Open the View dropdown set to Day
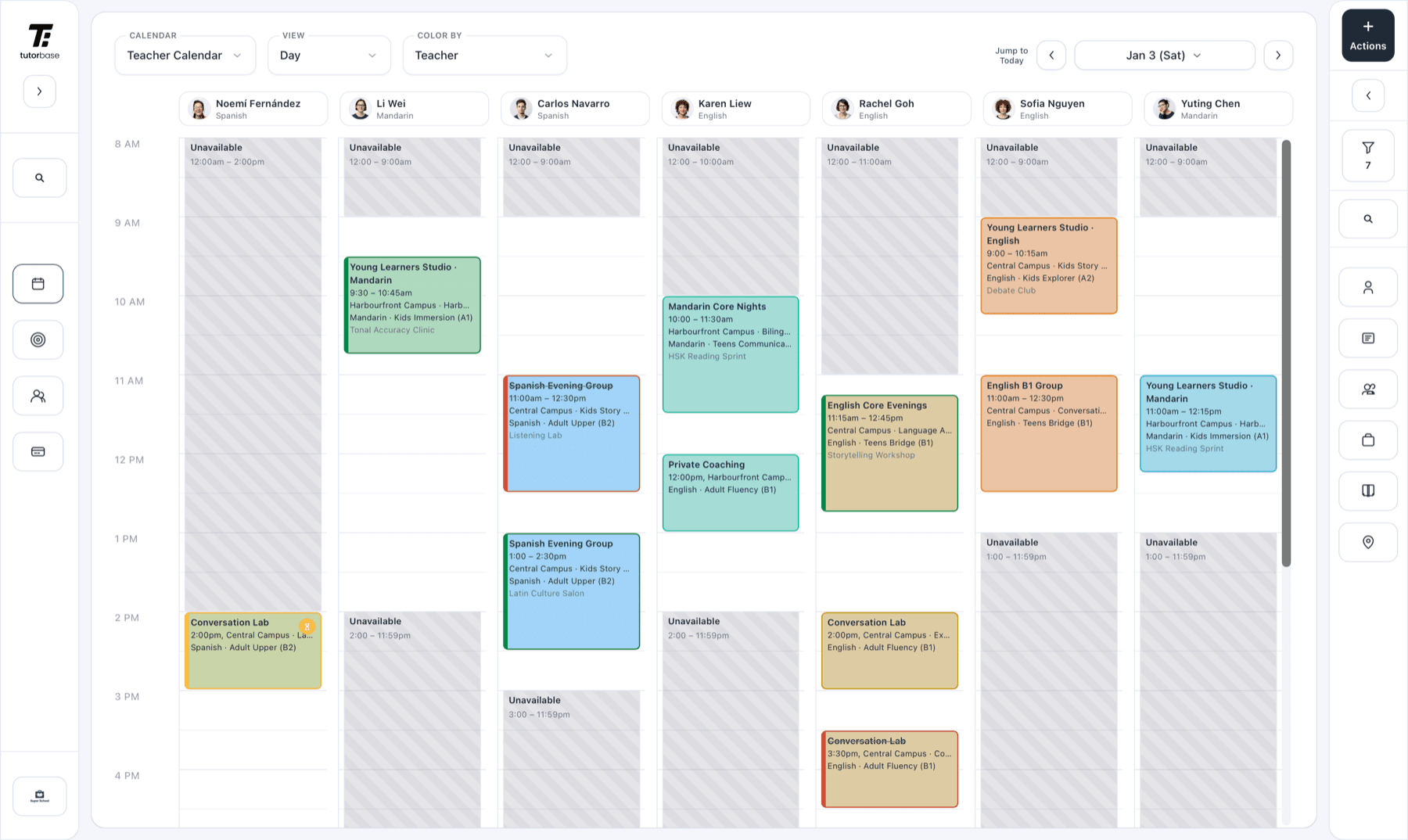This screenshot has width=1408, height=840. pos(329,56)
